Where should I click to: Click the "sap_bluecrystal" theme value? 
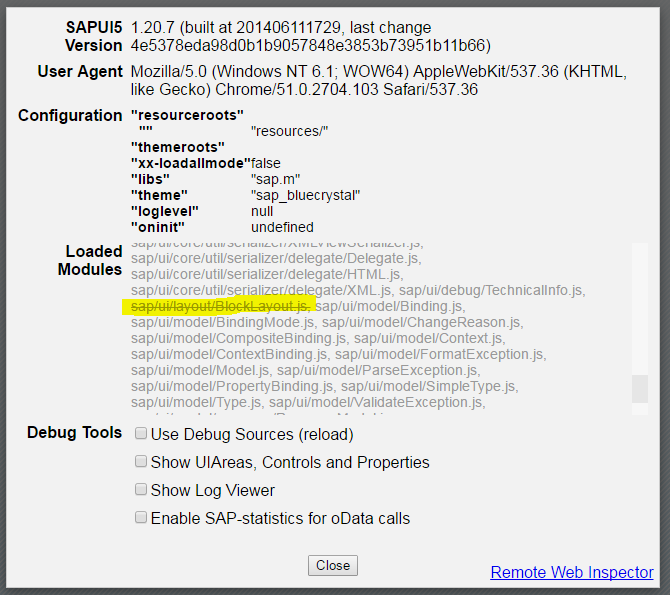coord(306,195)
